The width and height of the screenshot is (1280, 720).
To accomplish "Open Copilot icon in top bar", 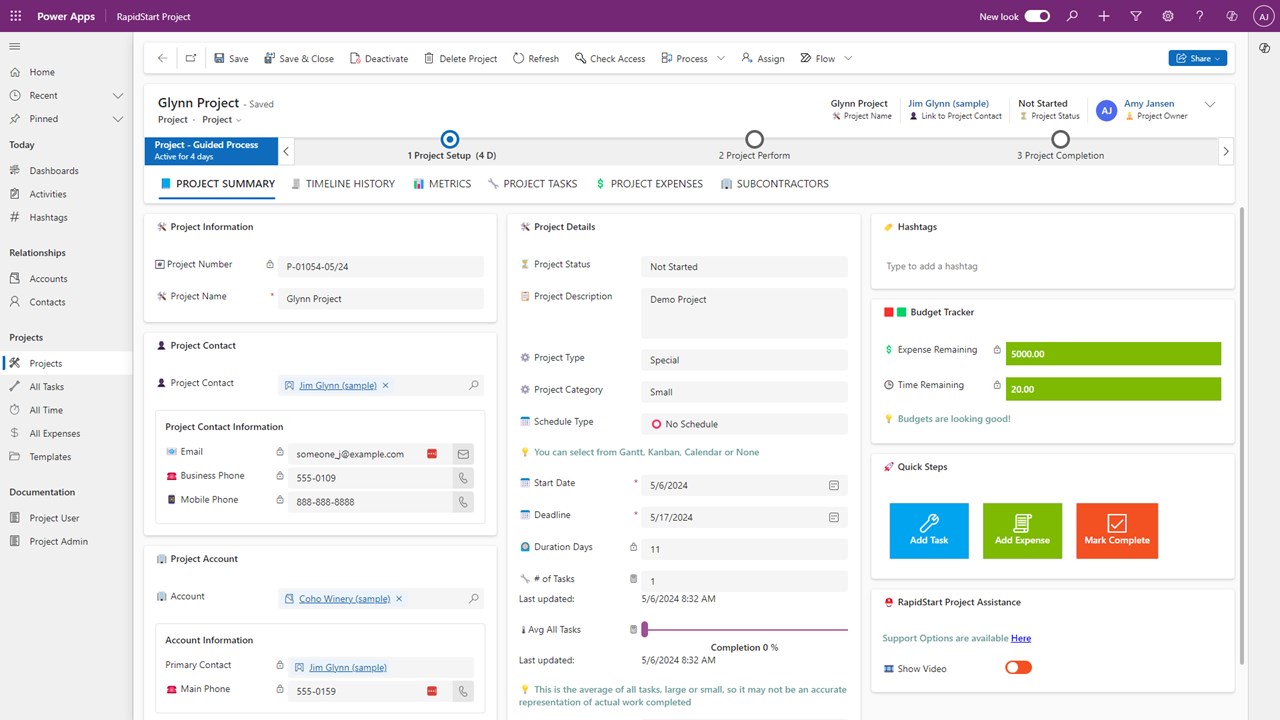I will pos(1232,16).
